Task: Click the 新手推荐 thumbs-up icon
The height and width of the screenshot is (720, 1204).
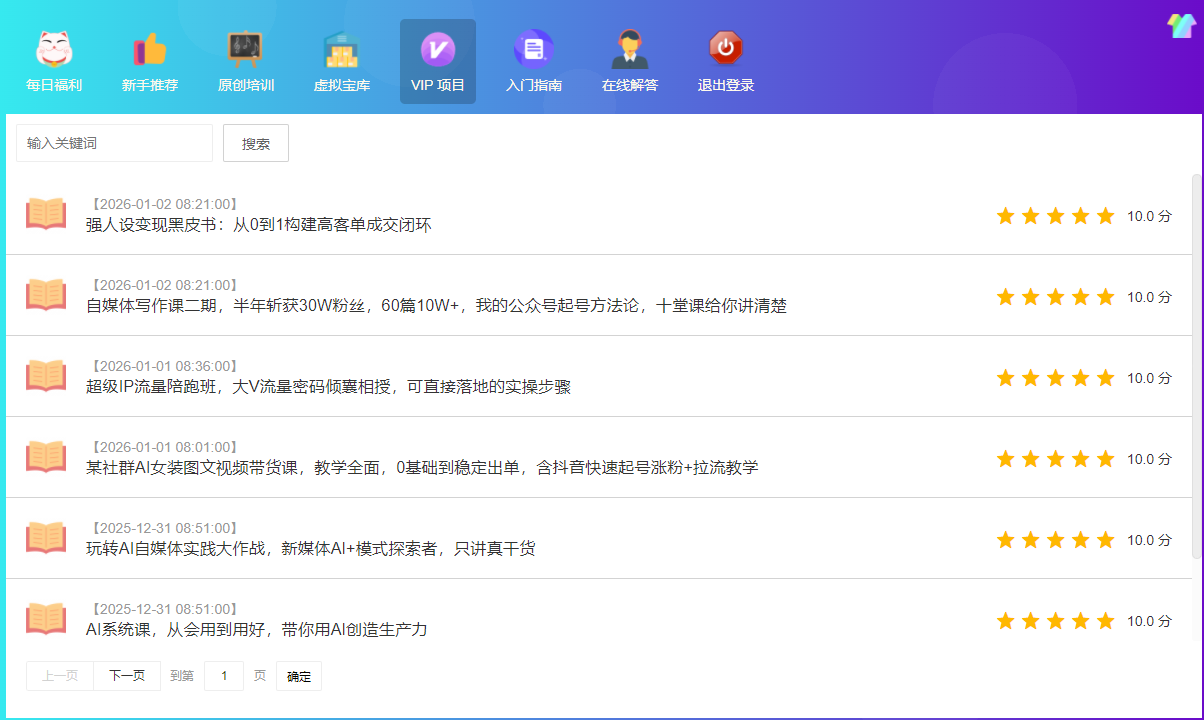Action: [x=150, y=49]
